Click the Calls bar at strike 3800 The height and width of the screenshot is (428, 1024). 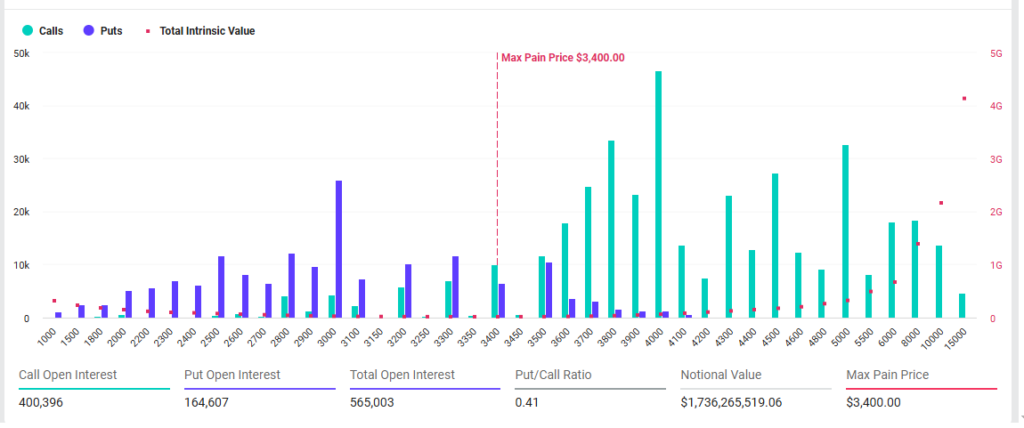(611, 229)
